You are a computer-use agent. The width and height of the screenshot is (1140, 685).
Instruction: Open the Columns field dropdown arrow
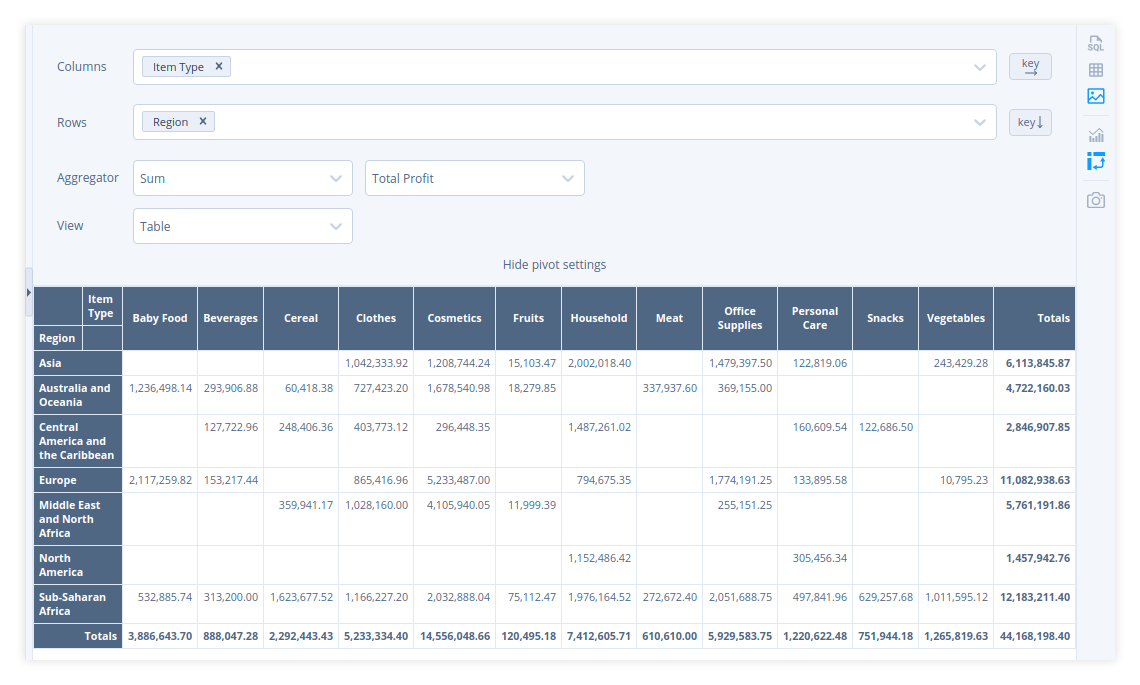(980, 67)
